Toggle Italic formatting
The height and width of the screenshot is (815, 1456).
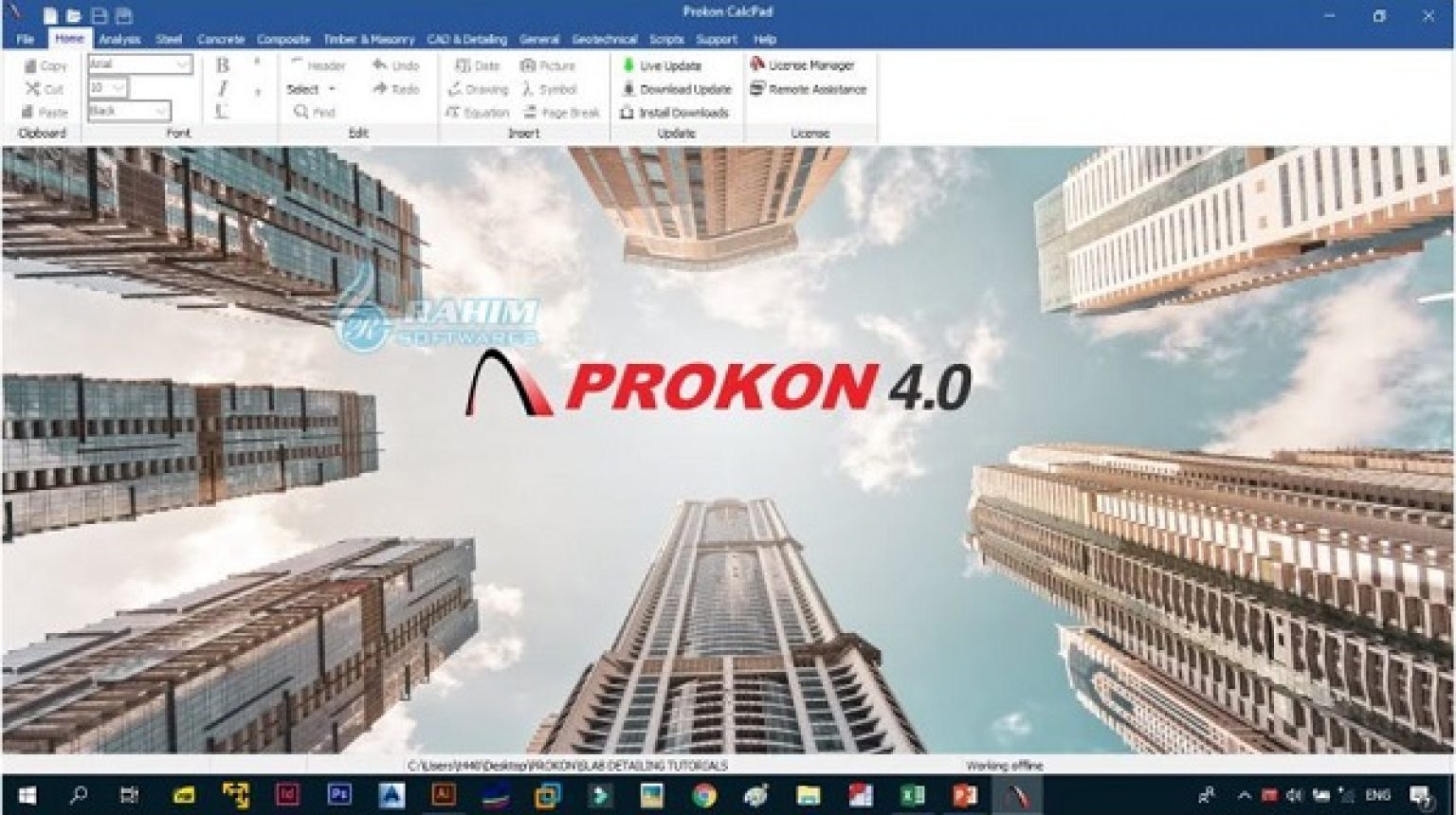pyautogui.click(x=222, y=88)
